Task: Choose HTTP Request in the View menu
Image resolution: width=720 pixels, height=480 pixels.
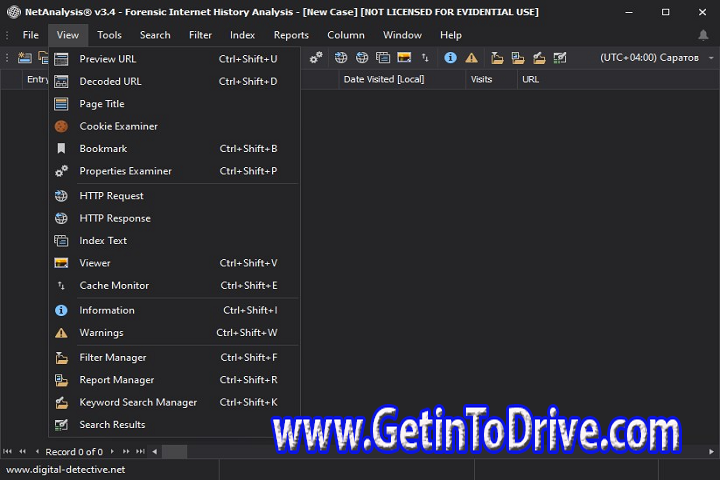Action: click(174, 196)
